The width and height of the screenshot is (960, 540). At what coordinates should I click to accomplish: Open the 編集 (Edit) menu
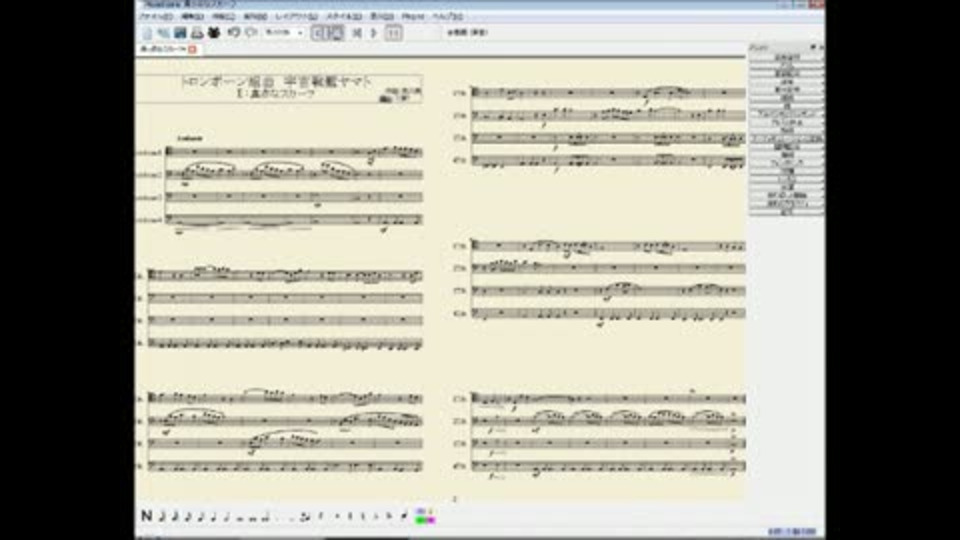click(192, 17)
